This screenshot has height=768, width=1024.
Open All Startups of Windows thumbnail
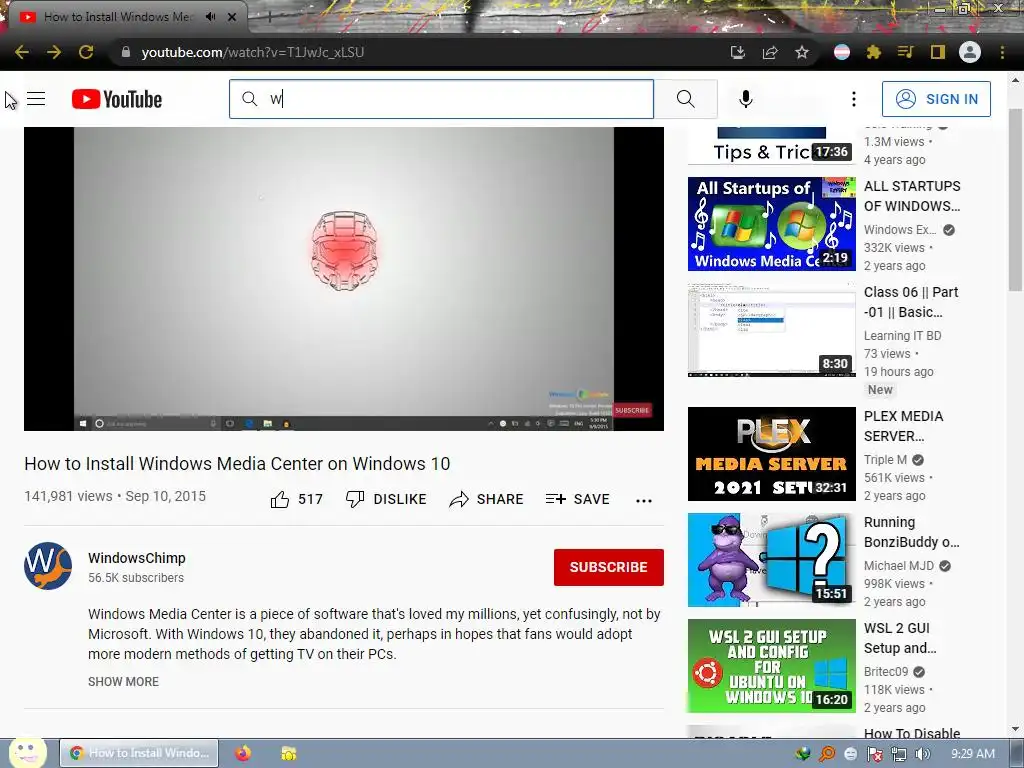(771, 223)
